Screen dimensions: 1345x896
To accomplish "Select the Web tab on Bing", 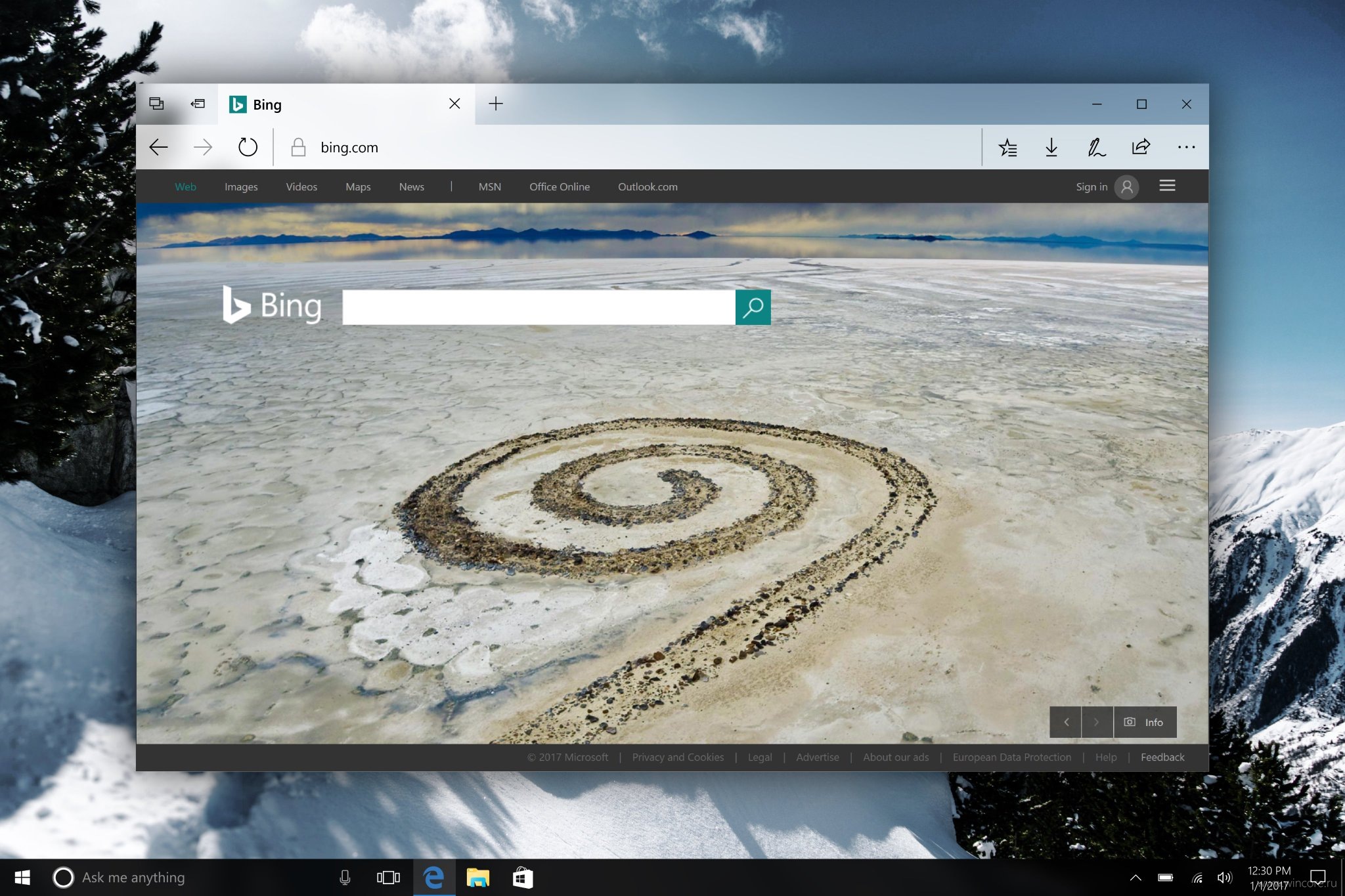I will (x=185, y=187).
